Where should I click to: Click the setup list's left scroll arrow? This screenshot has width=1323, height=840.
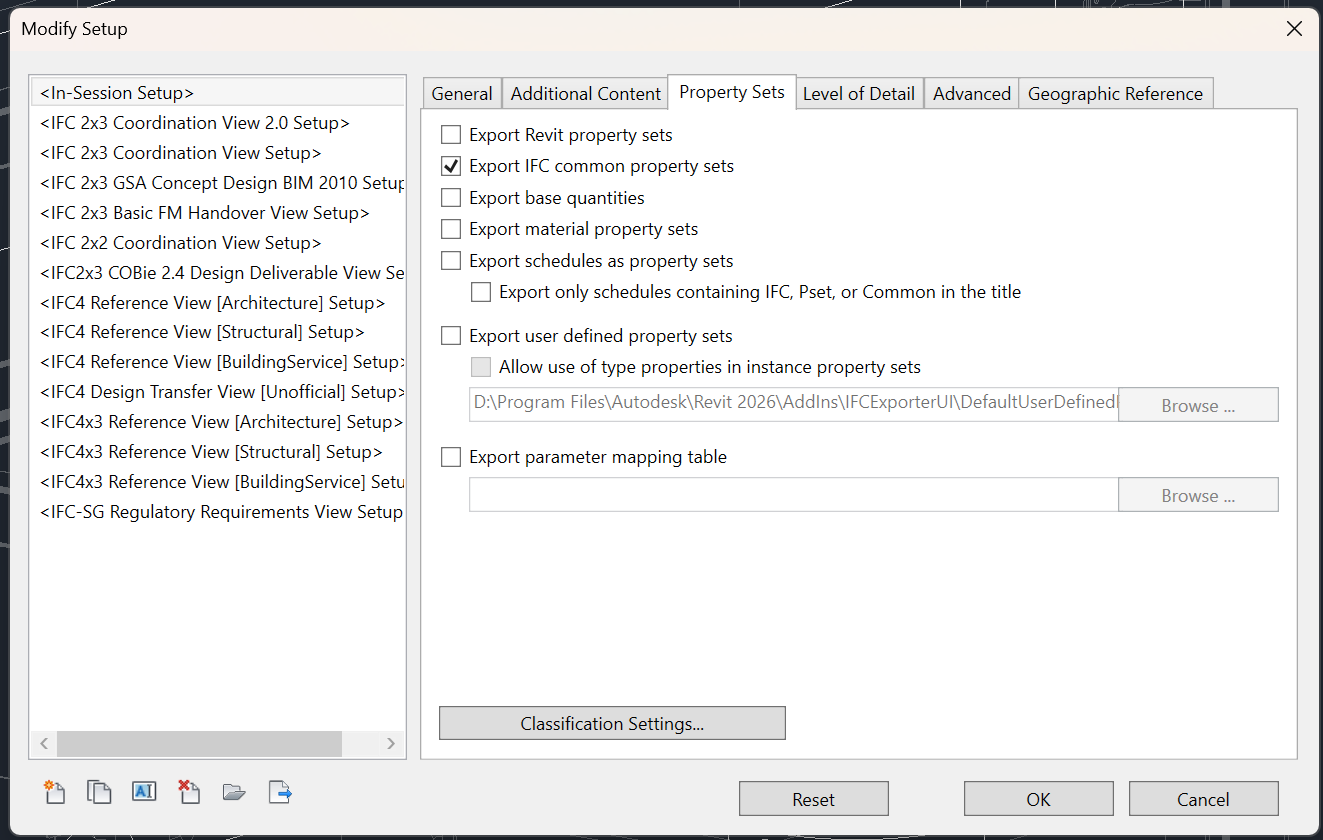point(44,744)
